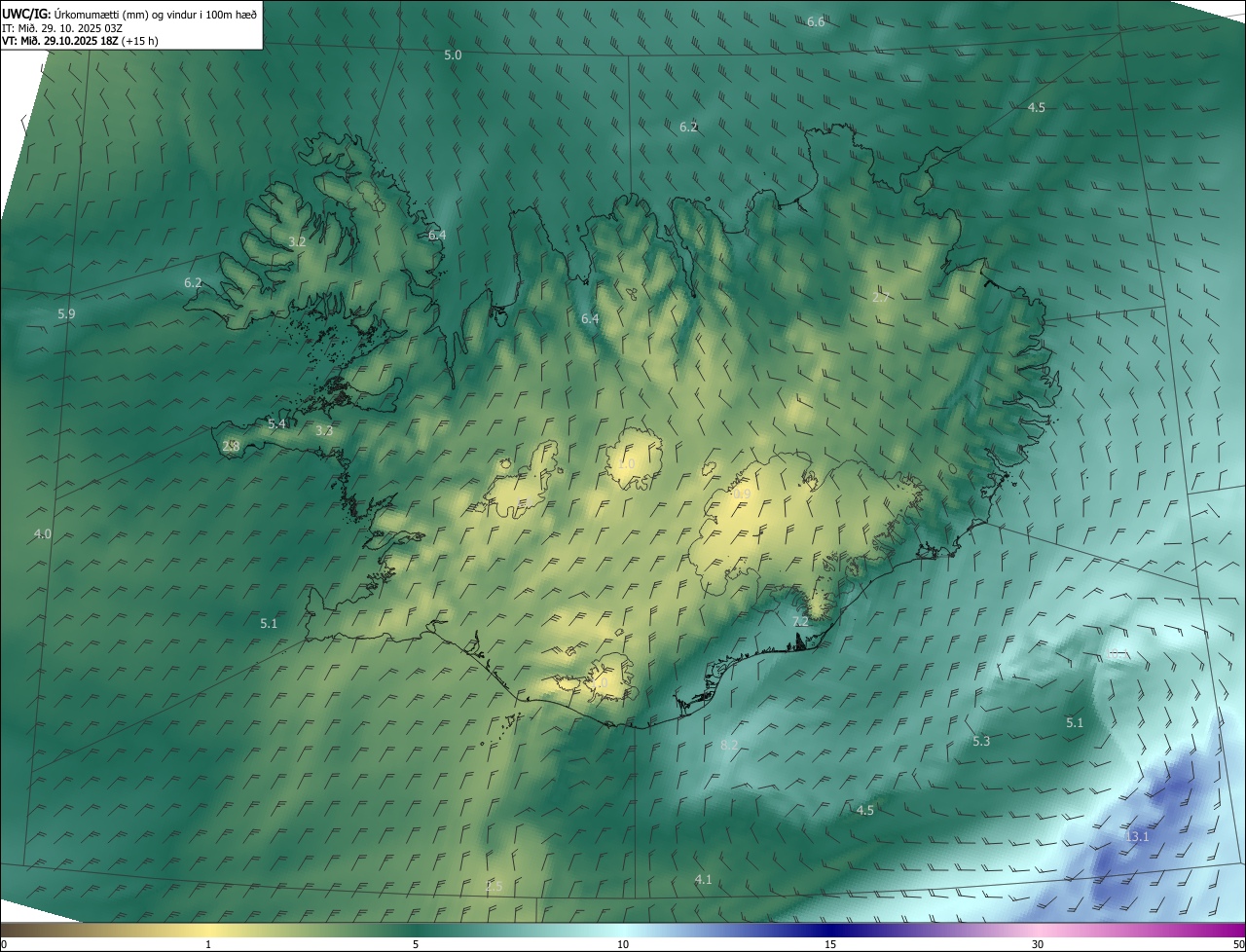Click the 4.0 value label
This screenshot has width=1246, height=952.
[x=42, y=533]
